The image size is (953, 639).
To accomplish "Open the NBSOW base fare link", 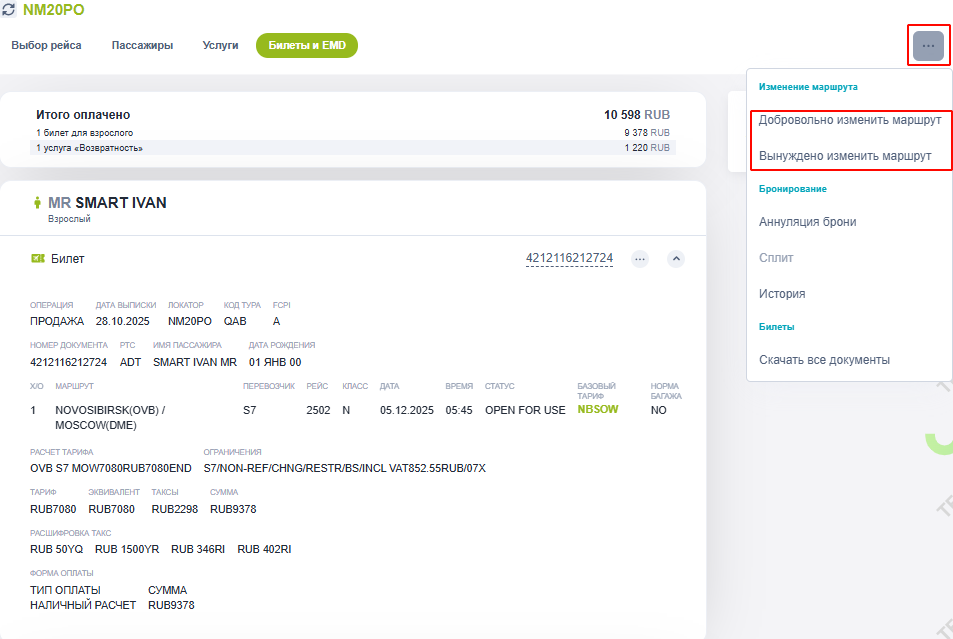I will point(598,410).
